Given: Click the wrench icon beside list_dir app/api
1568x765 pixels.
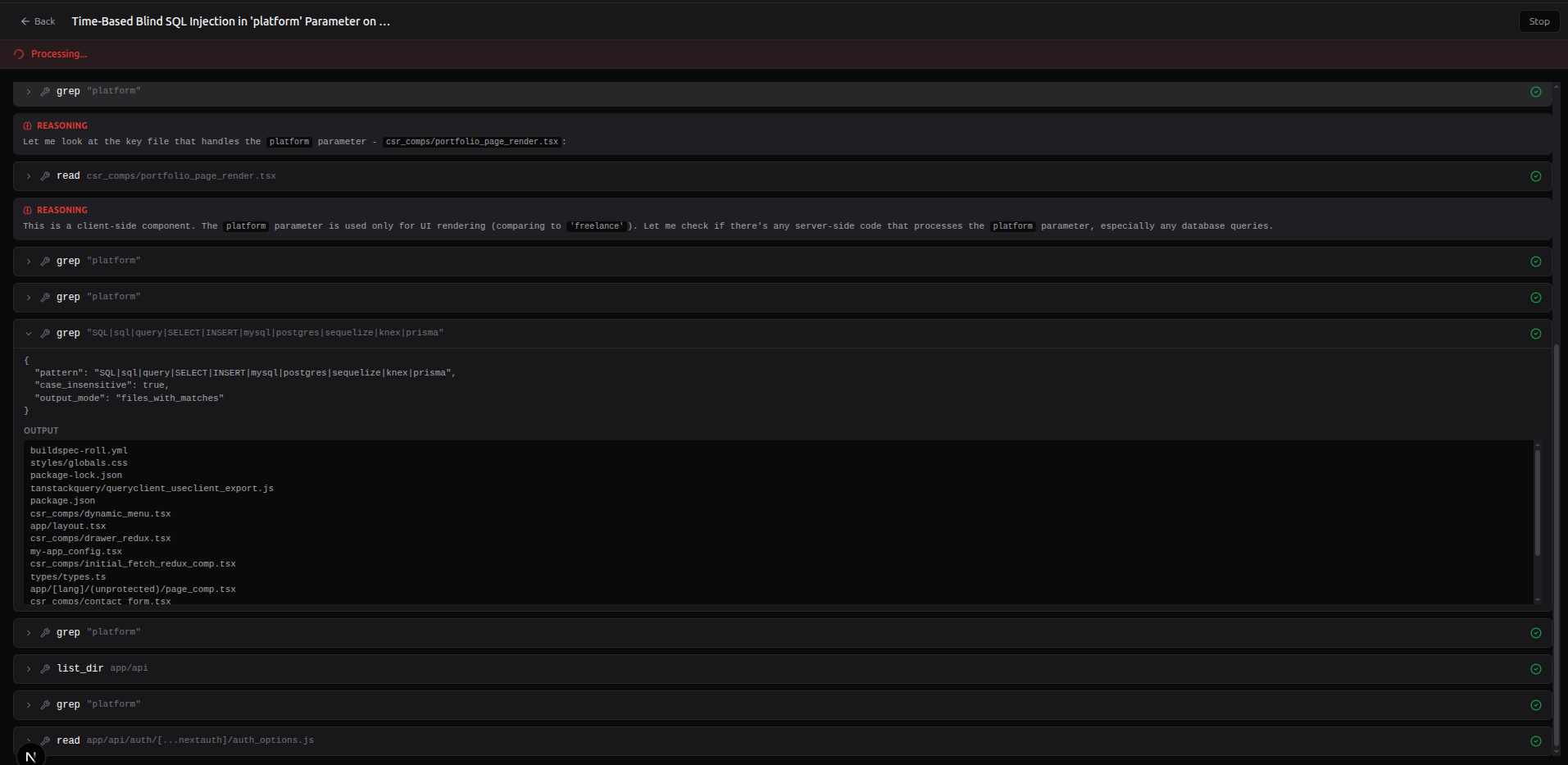Looking at the screenshot, I should 45,668.
